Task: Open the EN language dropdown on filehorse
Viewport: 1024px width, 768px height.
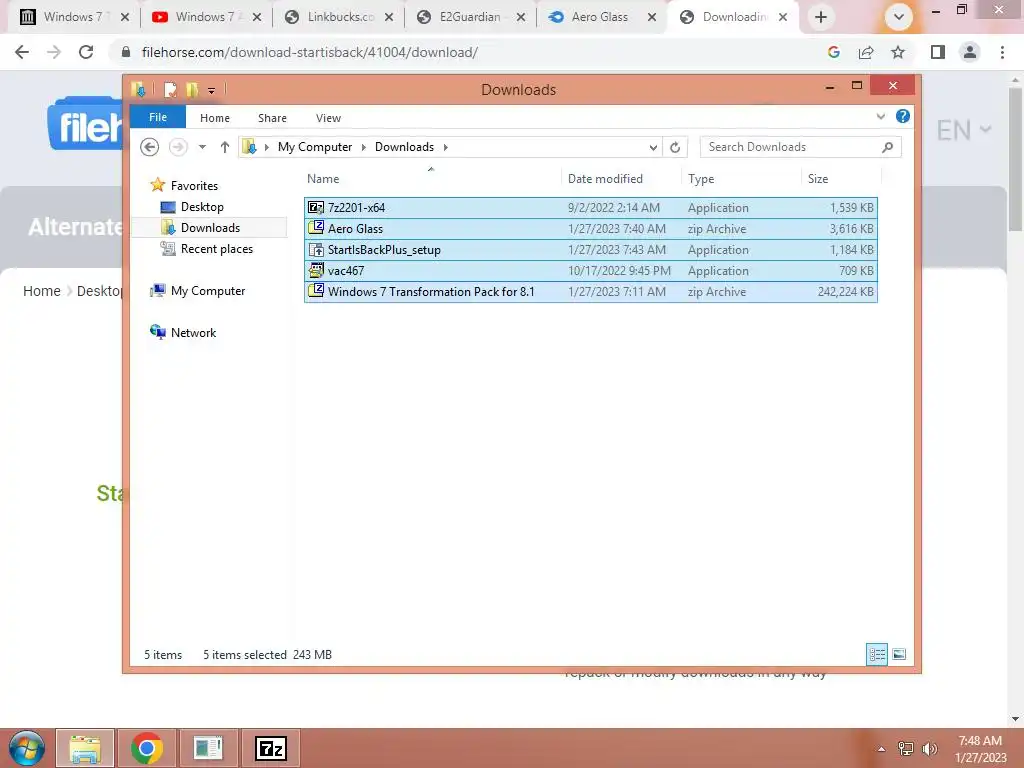Action: (964, 130)
